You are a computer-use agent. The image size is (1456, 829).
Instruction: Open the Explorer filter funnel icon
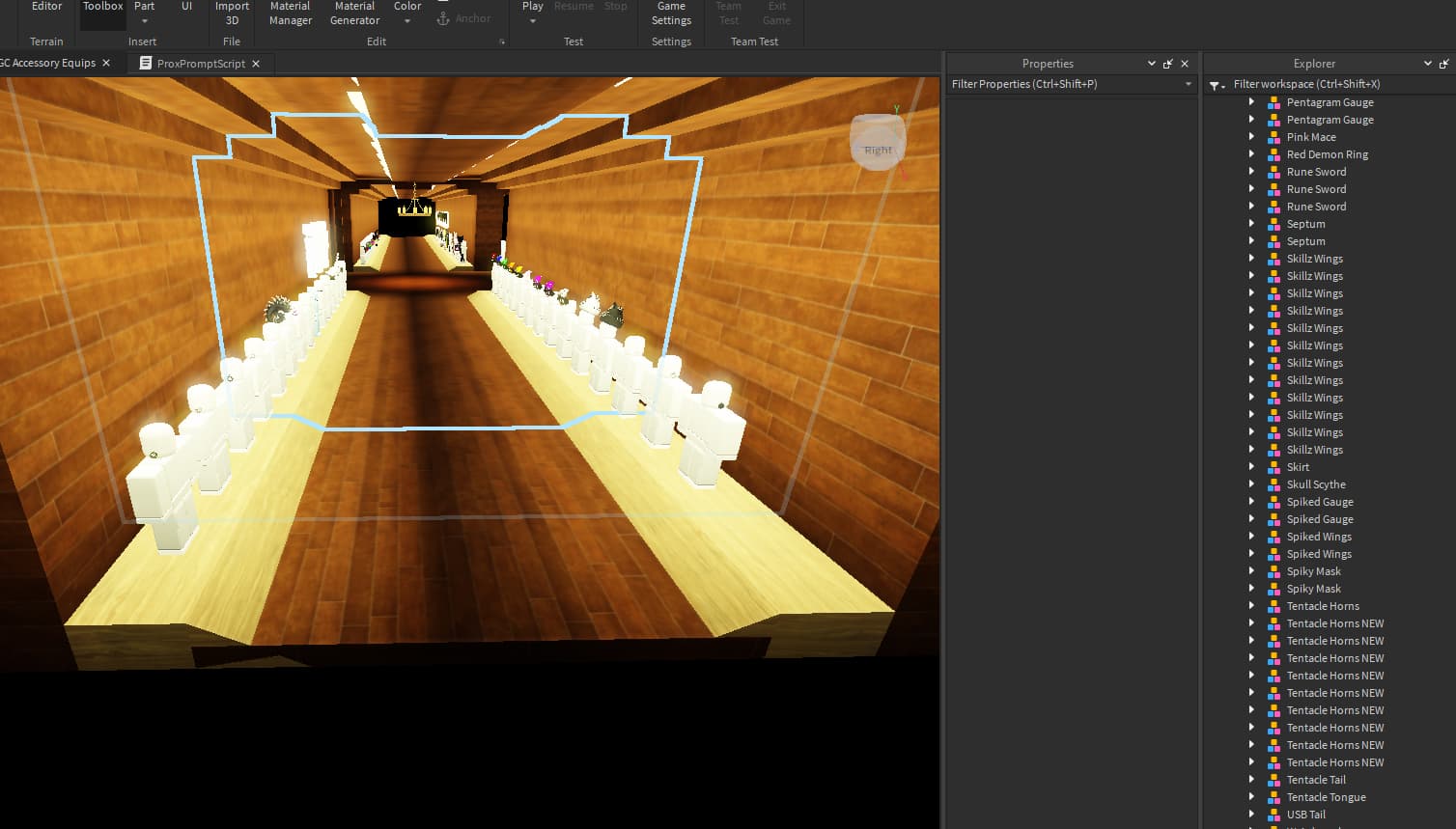click(x=1216, y=85)
